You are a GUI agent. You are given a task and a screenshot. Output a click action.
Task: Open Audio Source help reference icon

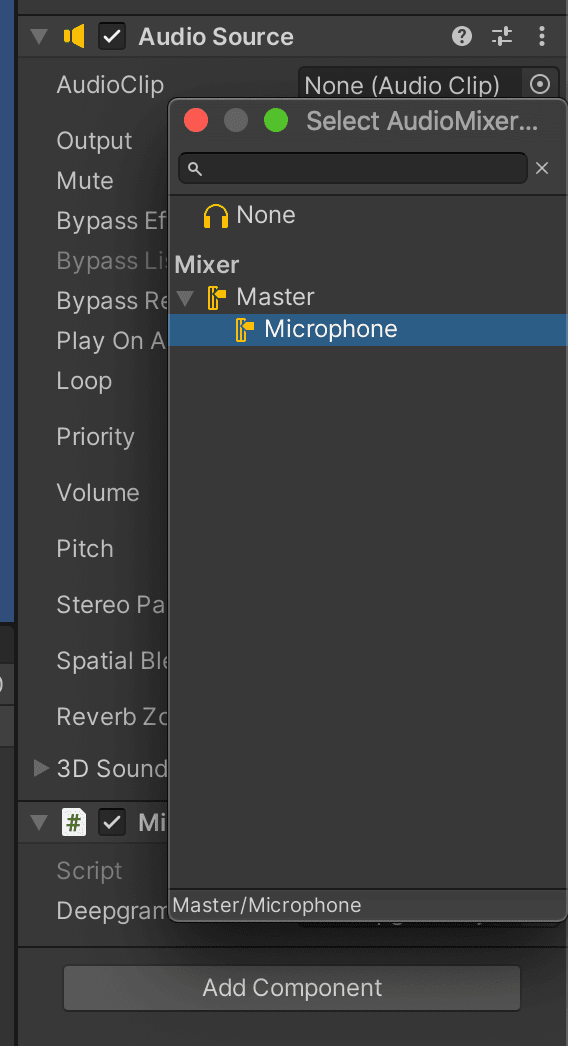pyautogui.click(x=462, y=36)
